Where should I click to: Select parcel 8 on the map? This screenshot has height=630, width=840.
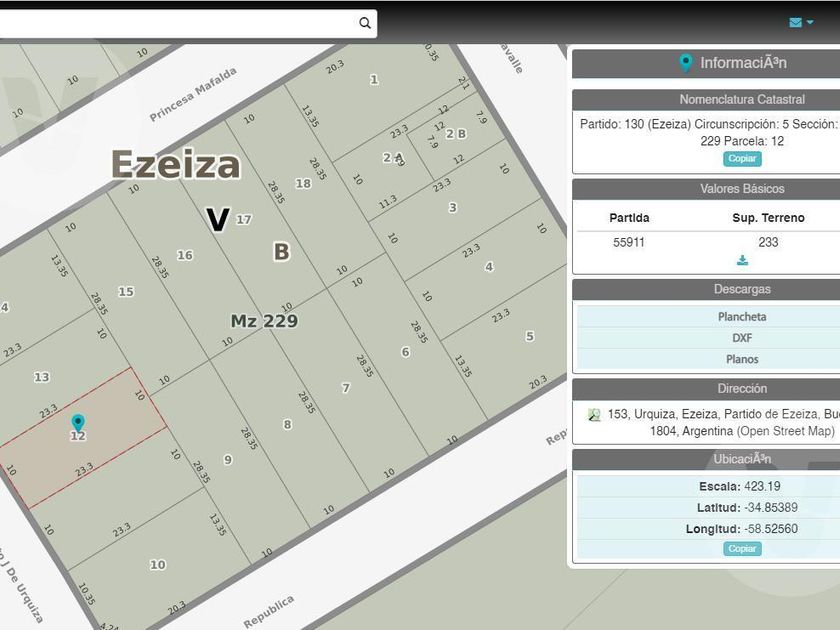point(287,425)
